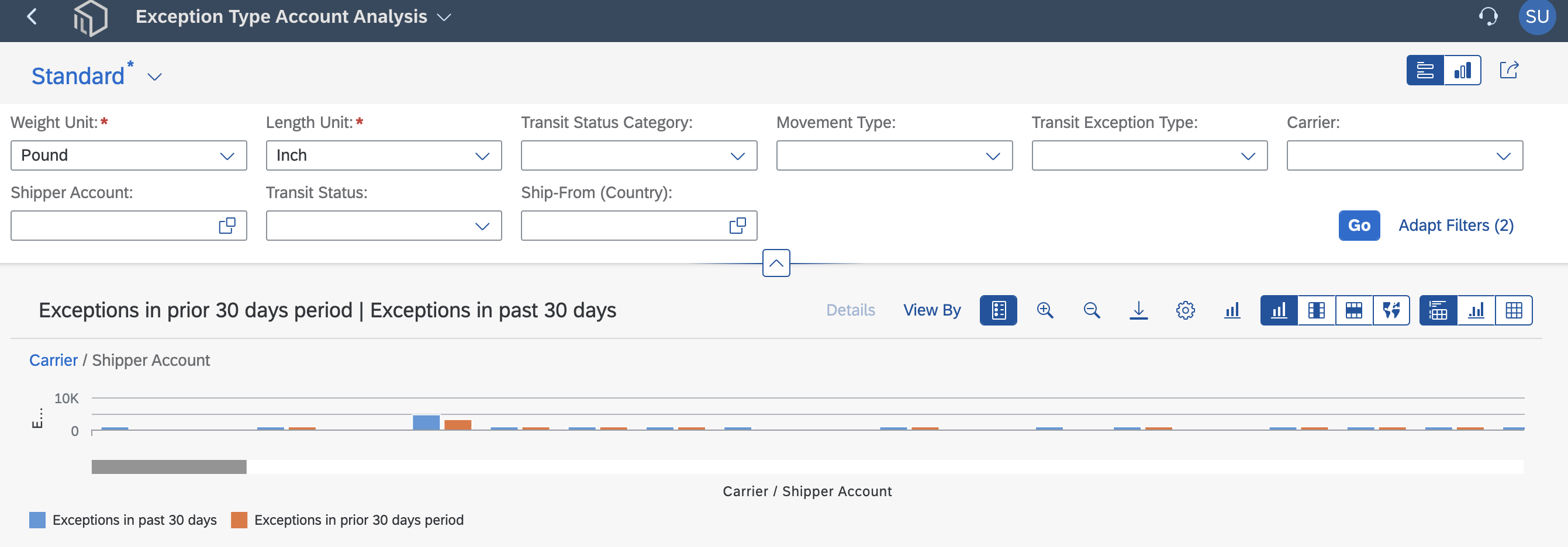Open the Exception Type Account Analysis title menu

(x=444, y=17)
